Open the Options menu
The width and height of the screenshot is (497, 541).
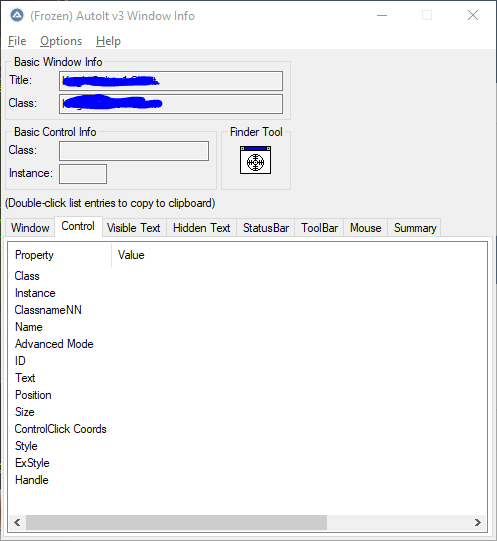coord(61,41)
